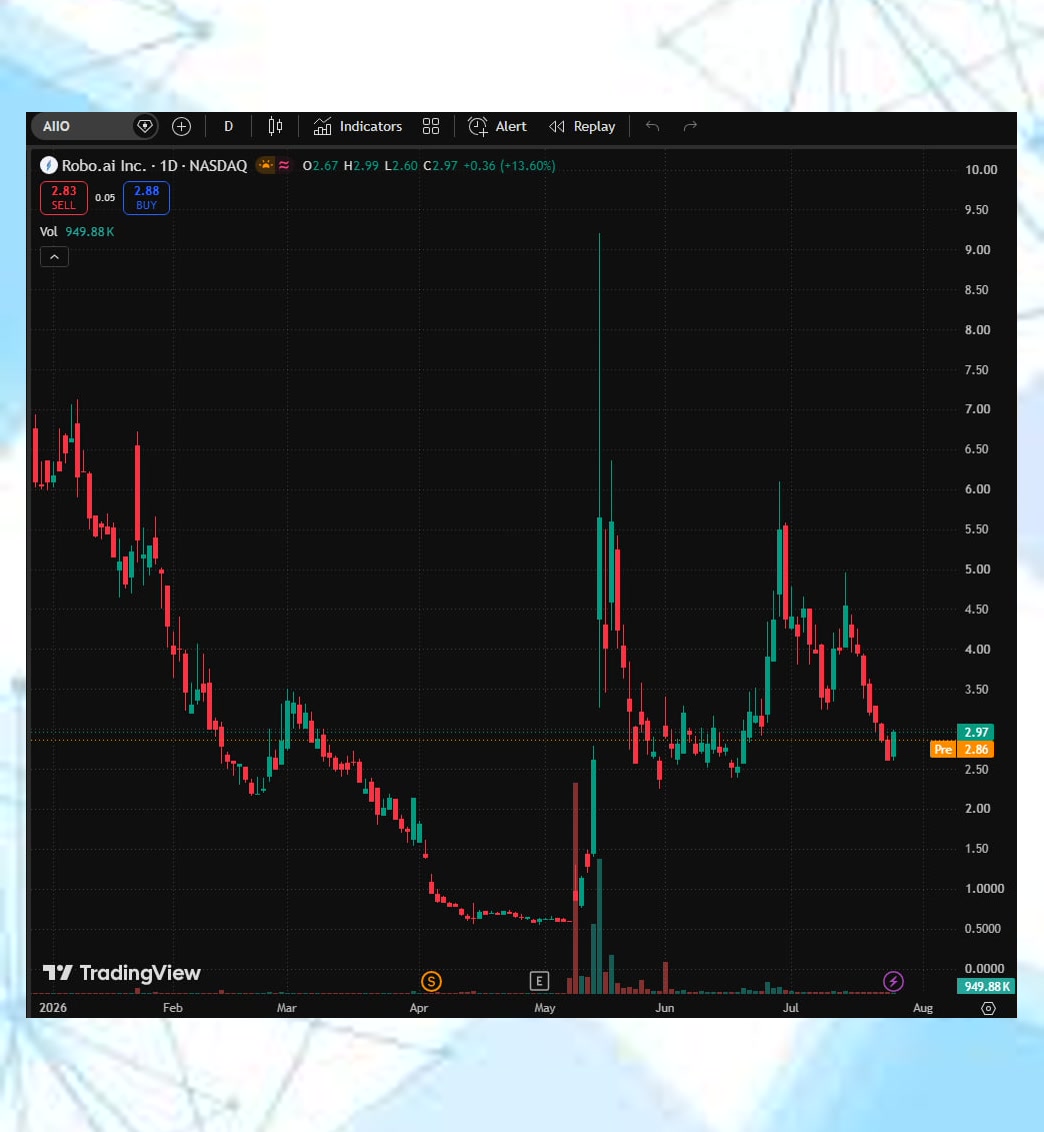Undo the last chart action
1044x1132 pixels.
click(x=653, y=126)
